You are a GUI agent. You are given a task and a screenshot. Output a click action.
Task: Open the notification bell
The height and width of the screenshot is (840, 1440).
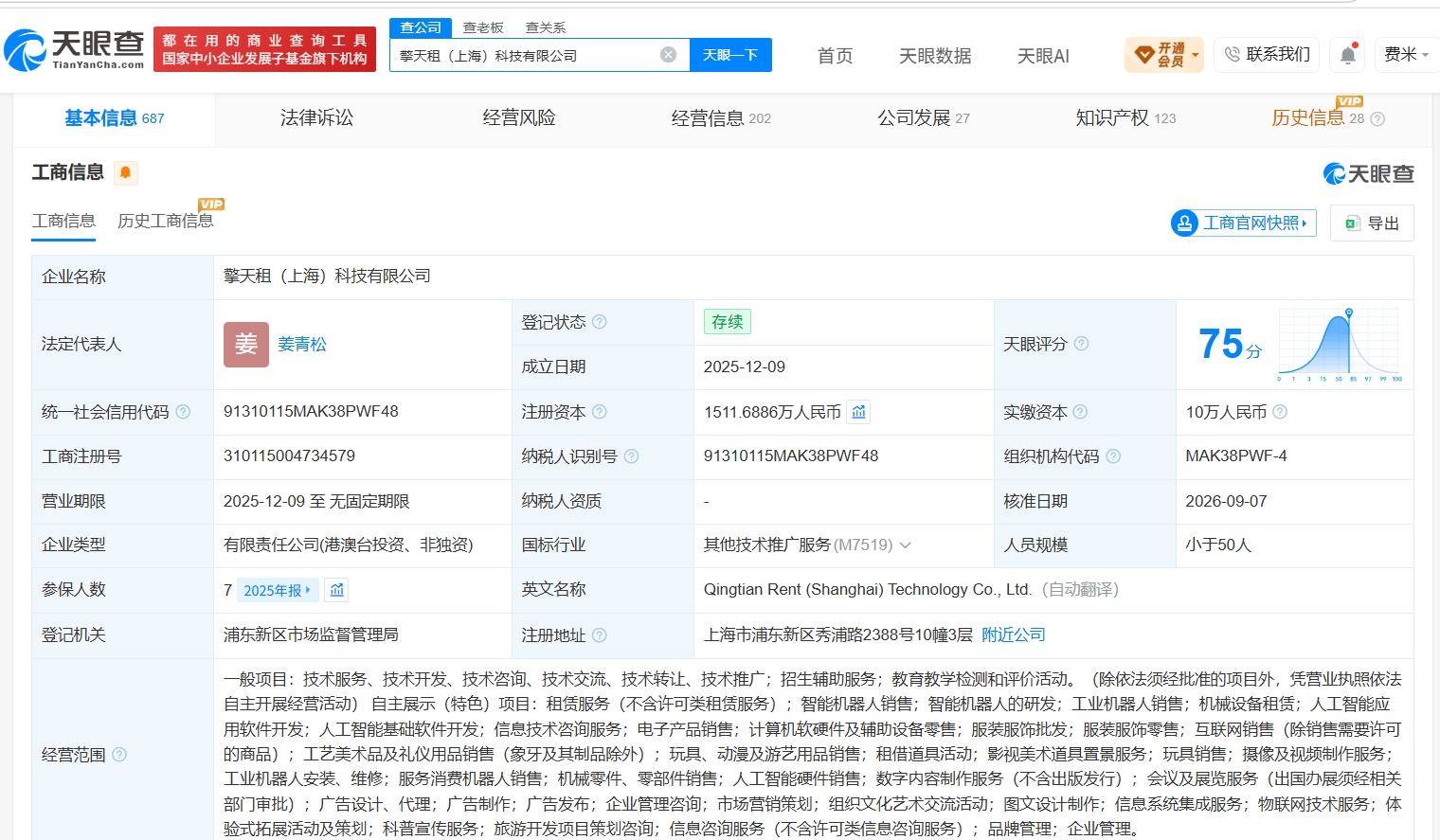1348,55
